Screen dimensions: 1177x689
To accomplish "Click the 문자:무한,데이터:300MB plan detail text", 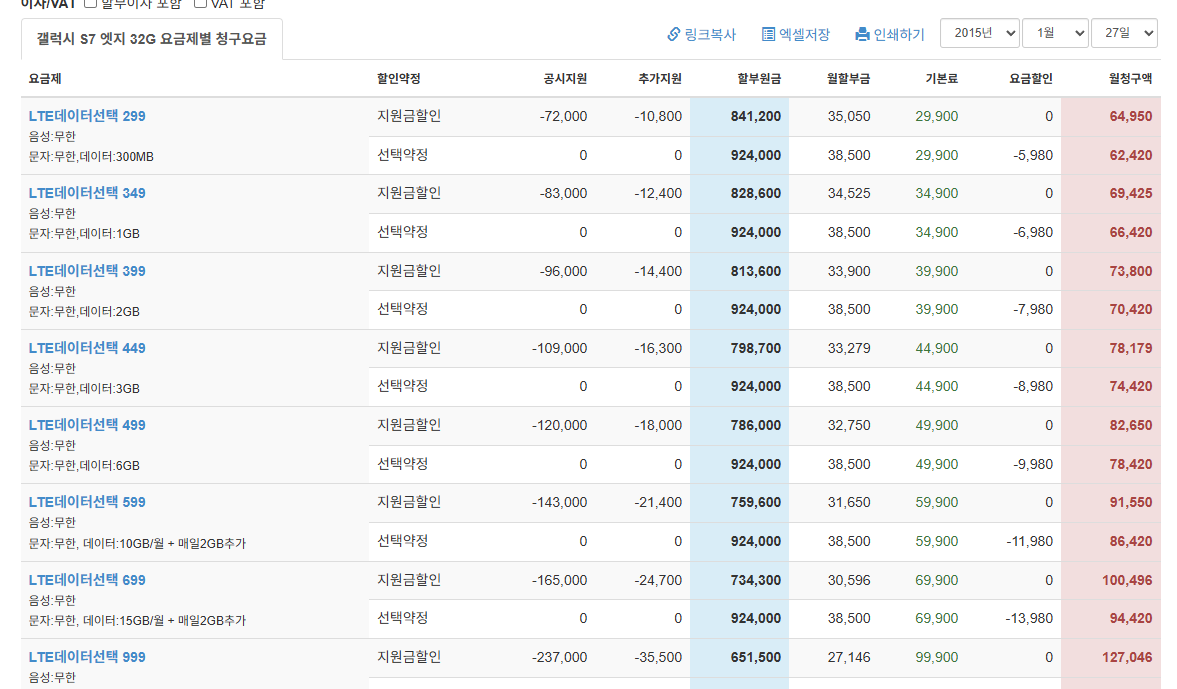I will pos(91,157).
